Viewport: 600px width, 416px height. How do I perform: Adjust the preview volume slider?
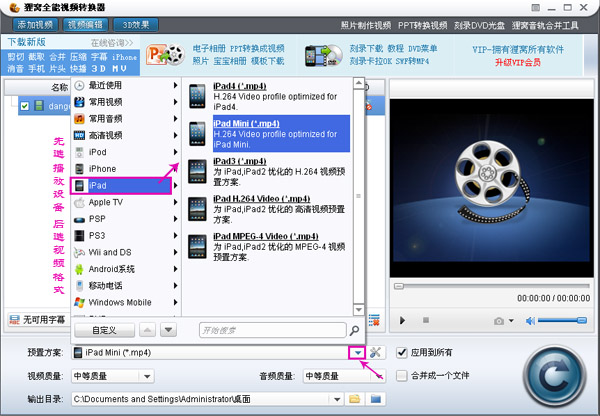562,320
